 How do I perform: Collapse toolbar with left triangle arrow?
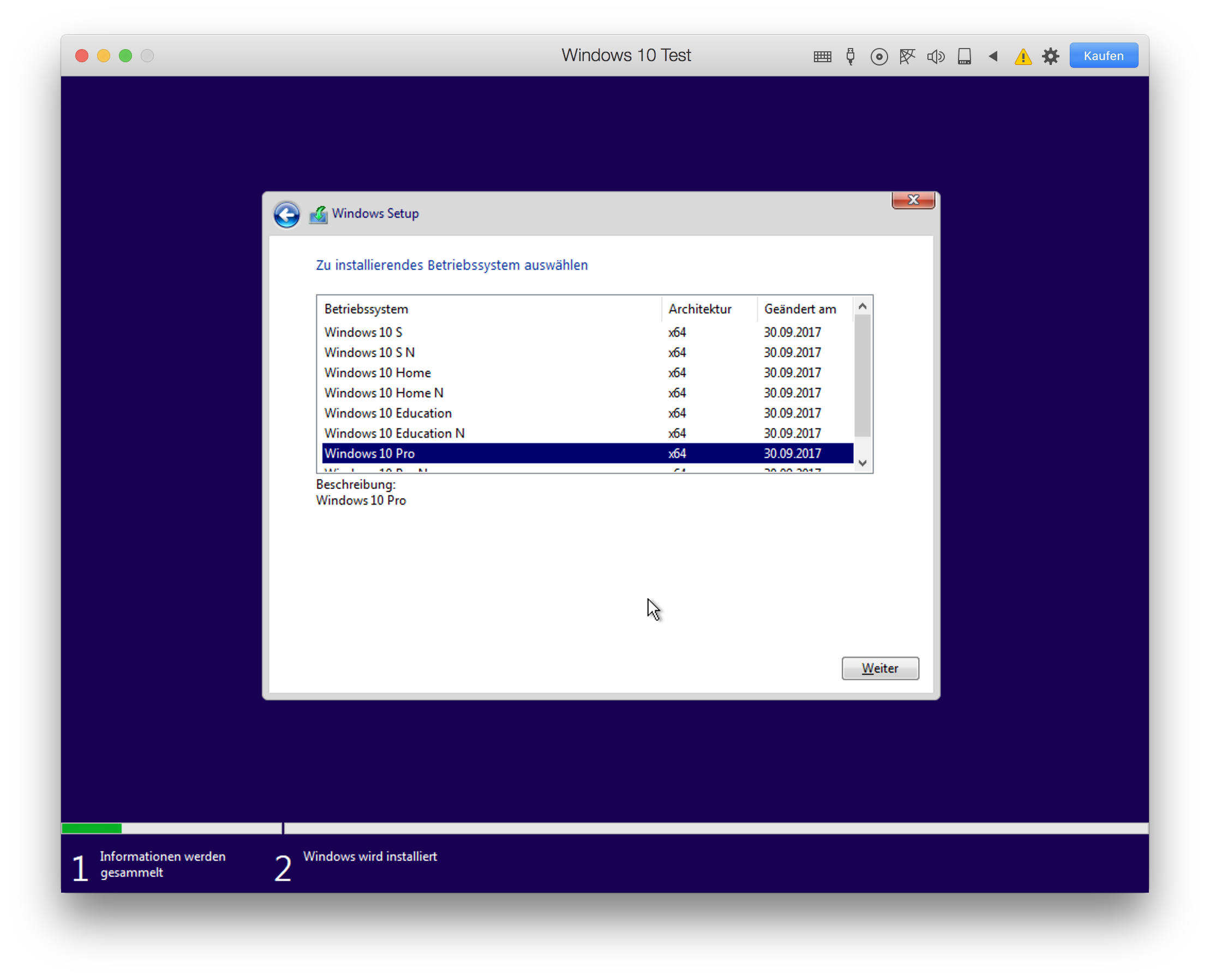993,56
